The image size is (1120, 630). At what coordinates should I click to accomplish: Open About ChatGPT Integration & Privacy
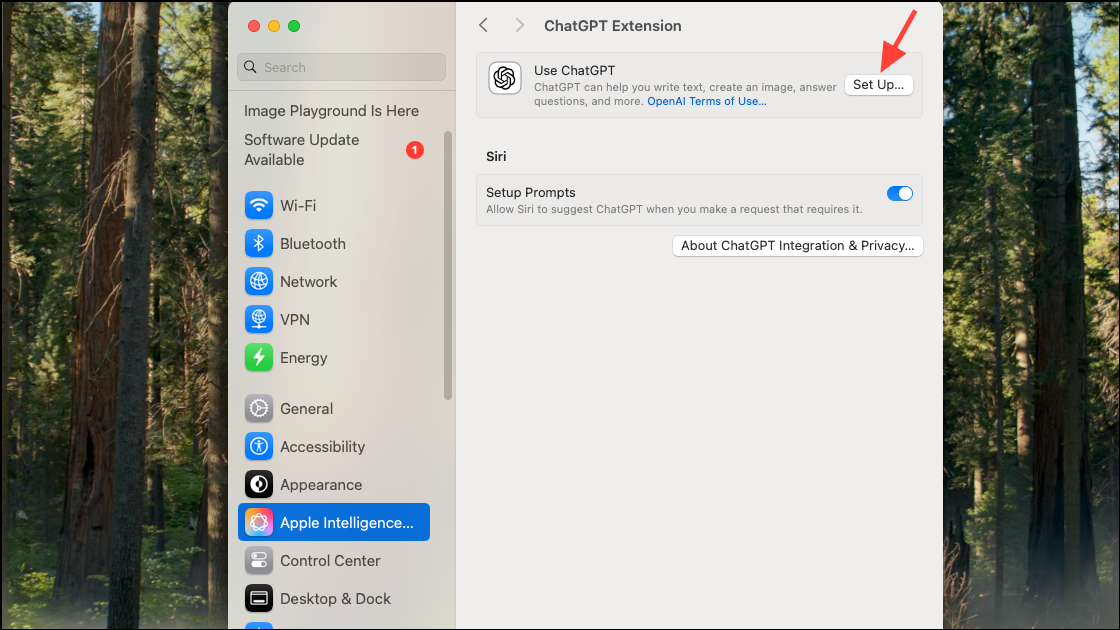797,246
